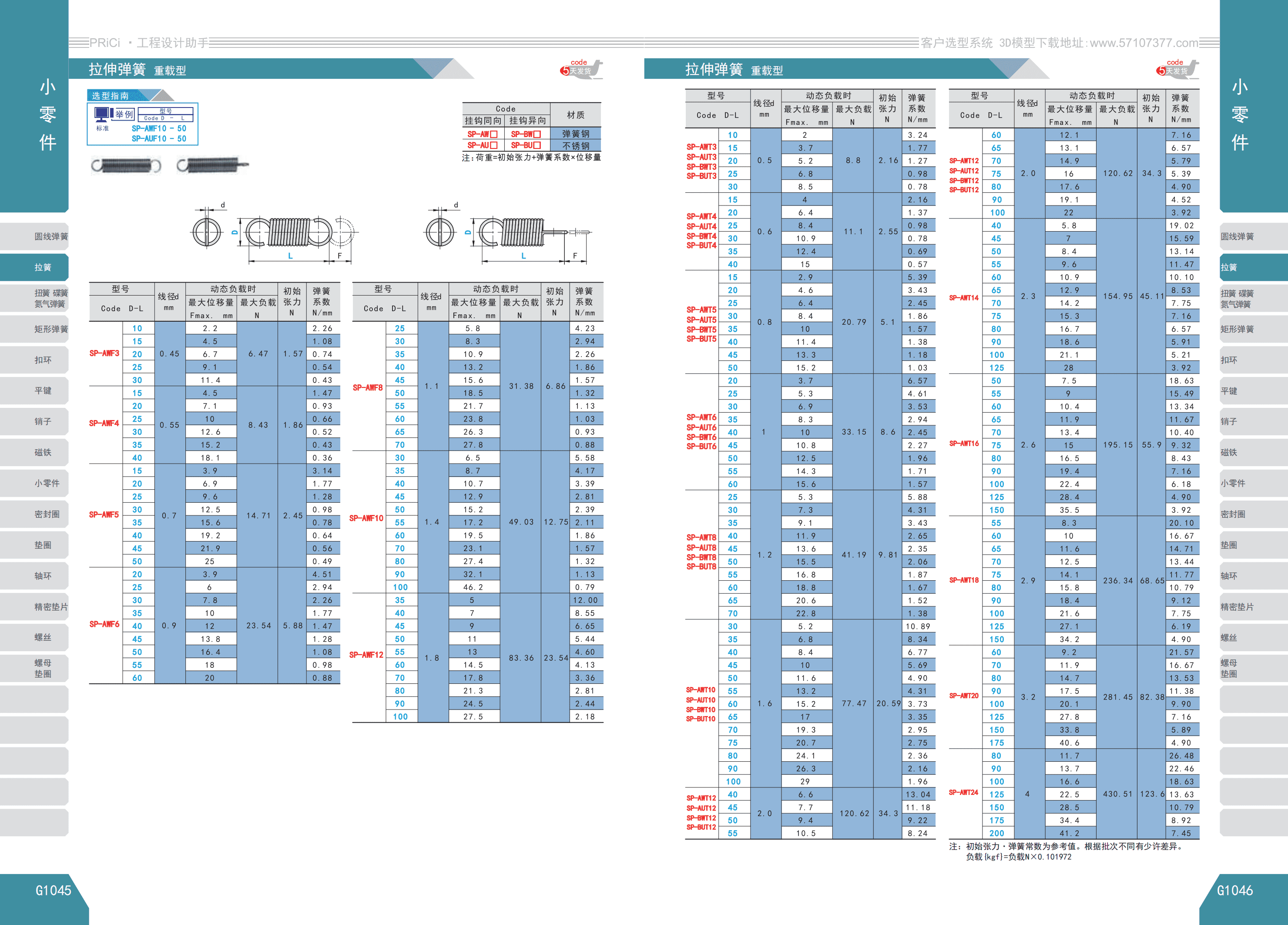Open the 扭簧 碟簧 氮气弹簧 tab on page G1046
The height and width of the screenshot is (925, 1288).
coord(1253,298)
